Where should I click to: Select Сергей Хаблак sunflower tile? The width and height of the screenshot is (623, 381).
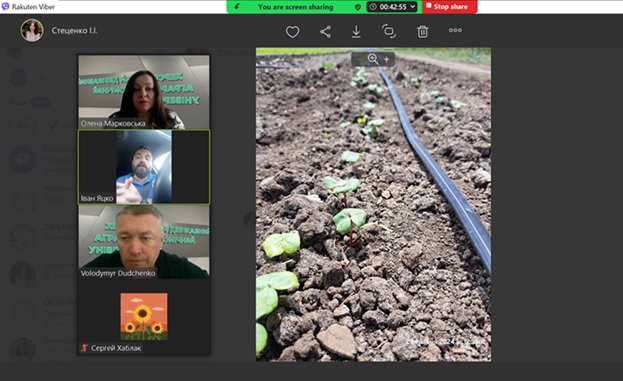144,317
